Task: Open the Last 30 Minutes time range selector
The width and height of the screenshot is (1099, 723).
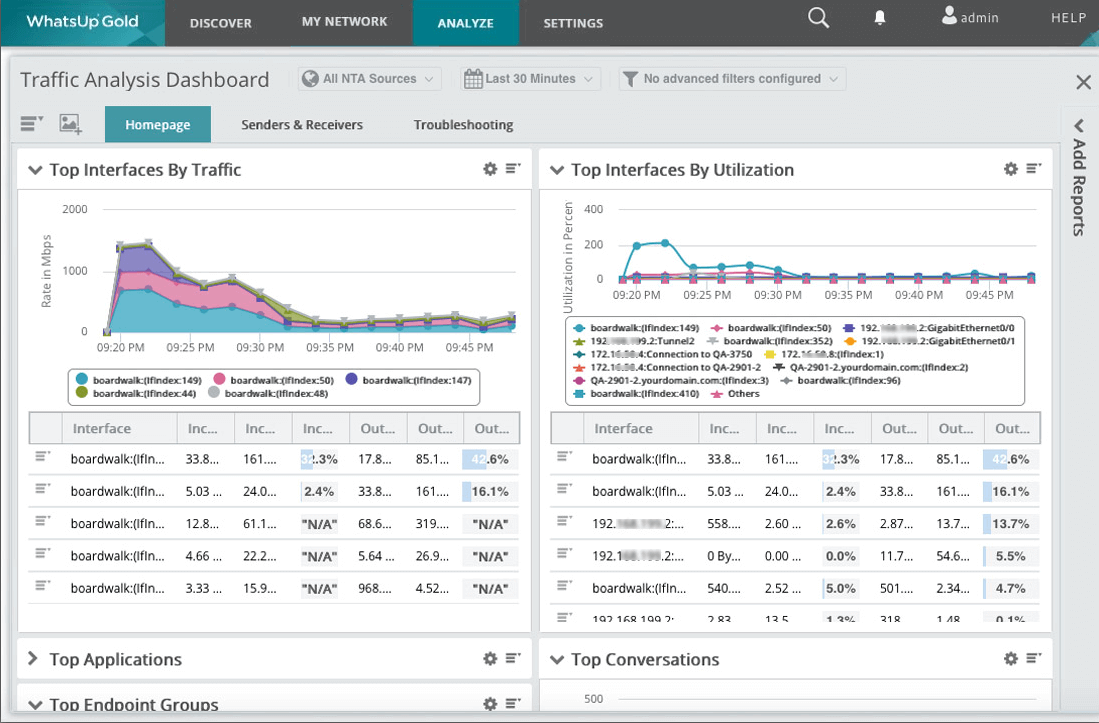Action: 530,78
